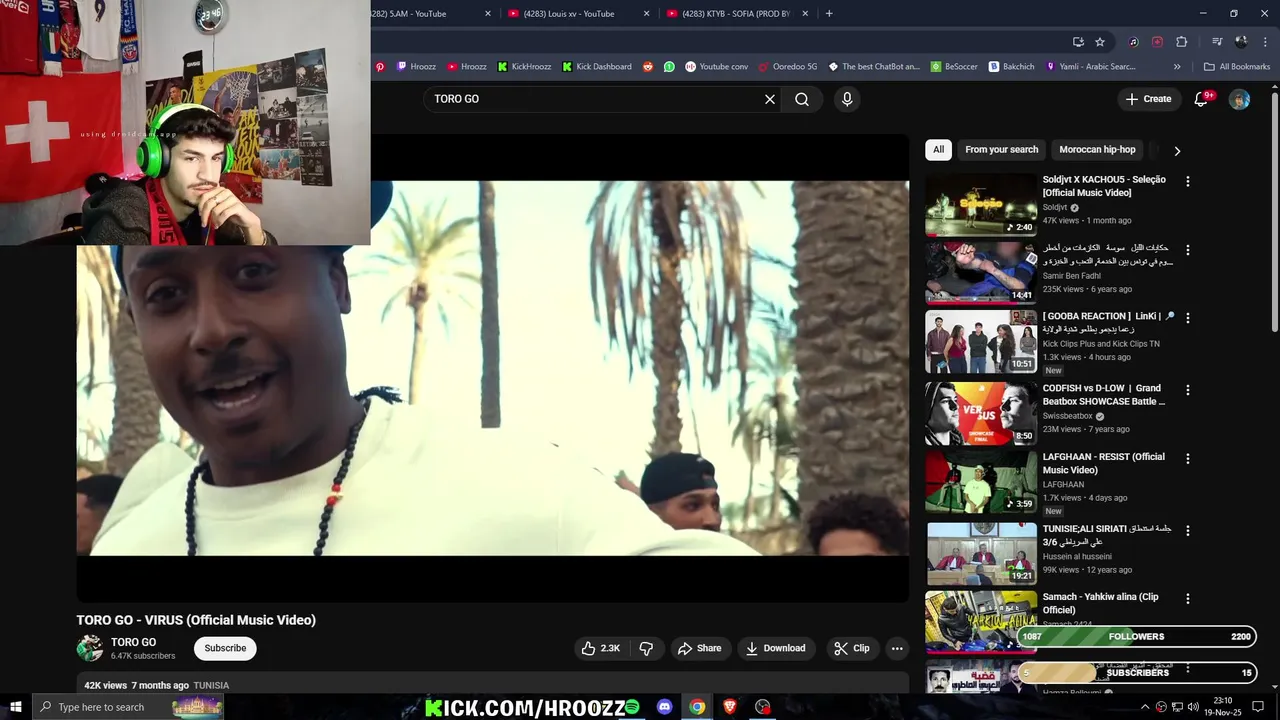Viewport: 1280px width, 720px height.
Task: Open the Kick Dashboard bookmark
Action: click(x=597, y=67)
